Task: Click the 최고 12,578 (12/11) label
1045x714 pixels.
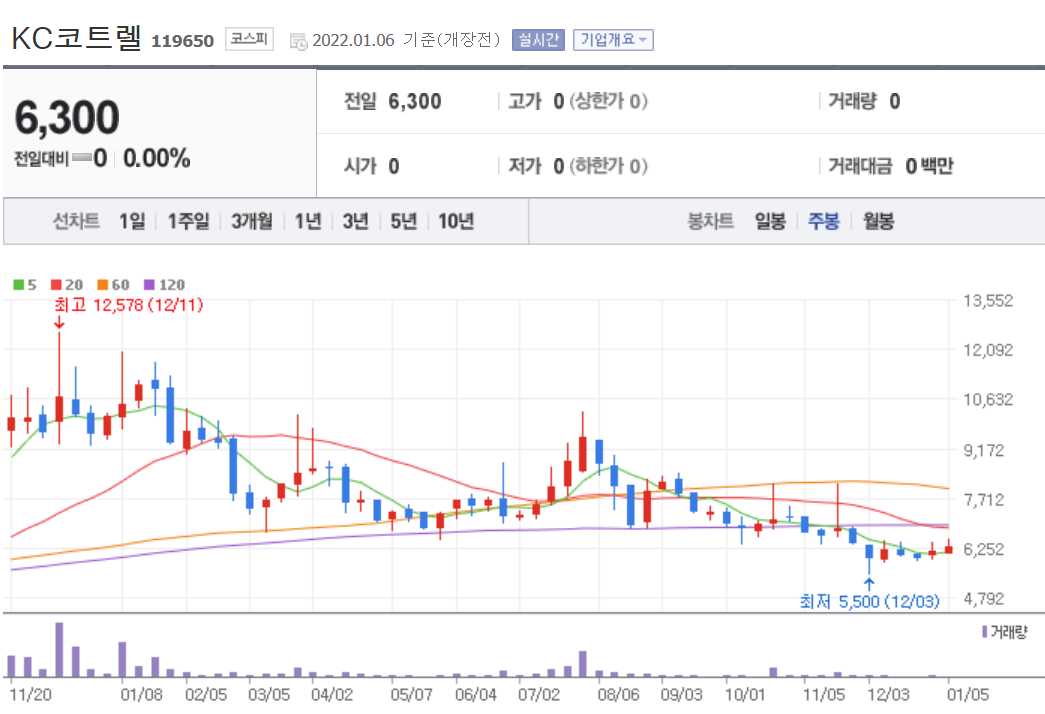Action: pyautogui.click(x=129, y=305)
